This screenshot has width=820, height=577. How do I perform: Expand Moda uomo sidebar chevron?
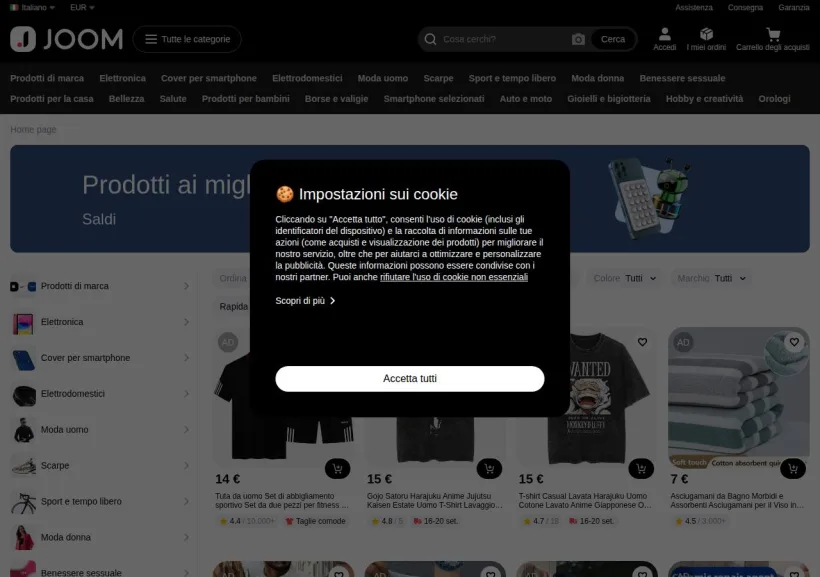186,429
